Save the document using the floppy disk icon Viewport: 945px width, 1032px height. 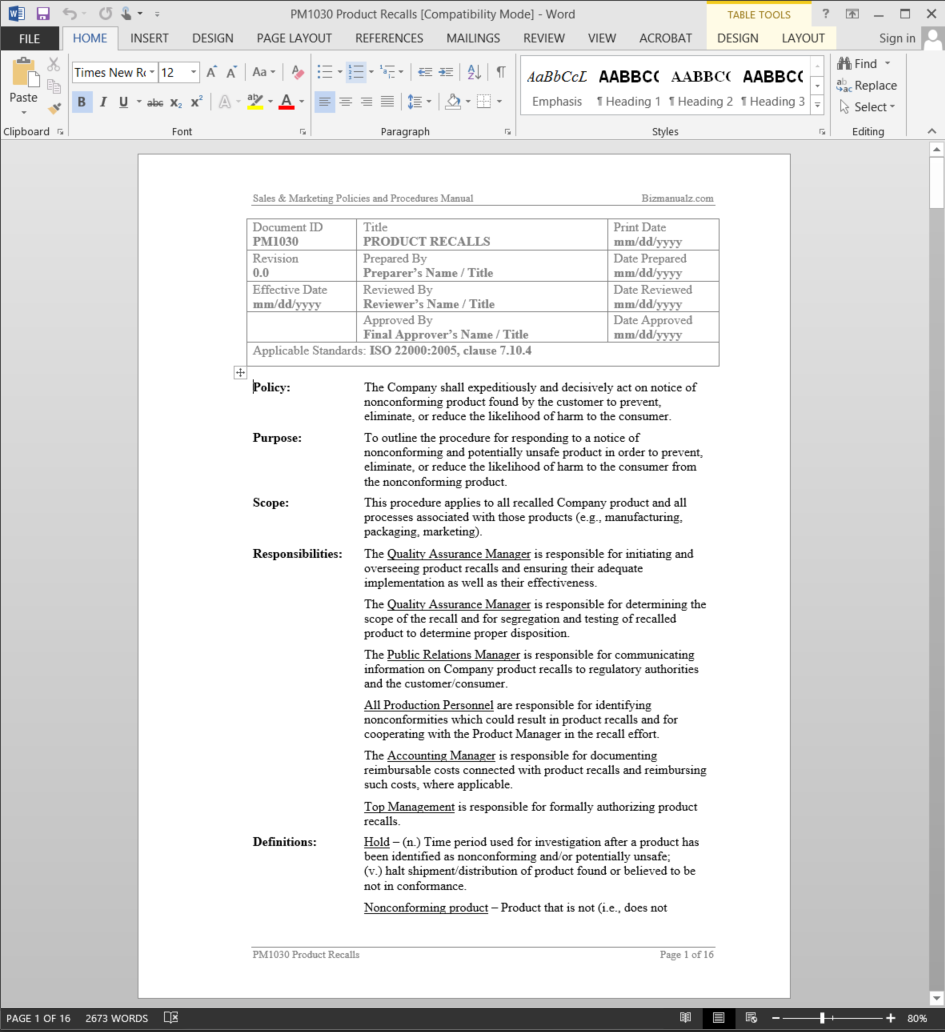(43, 13)
